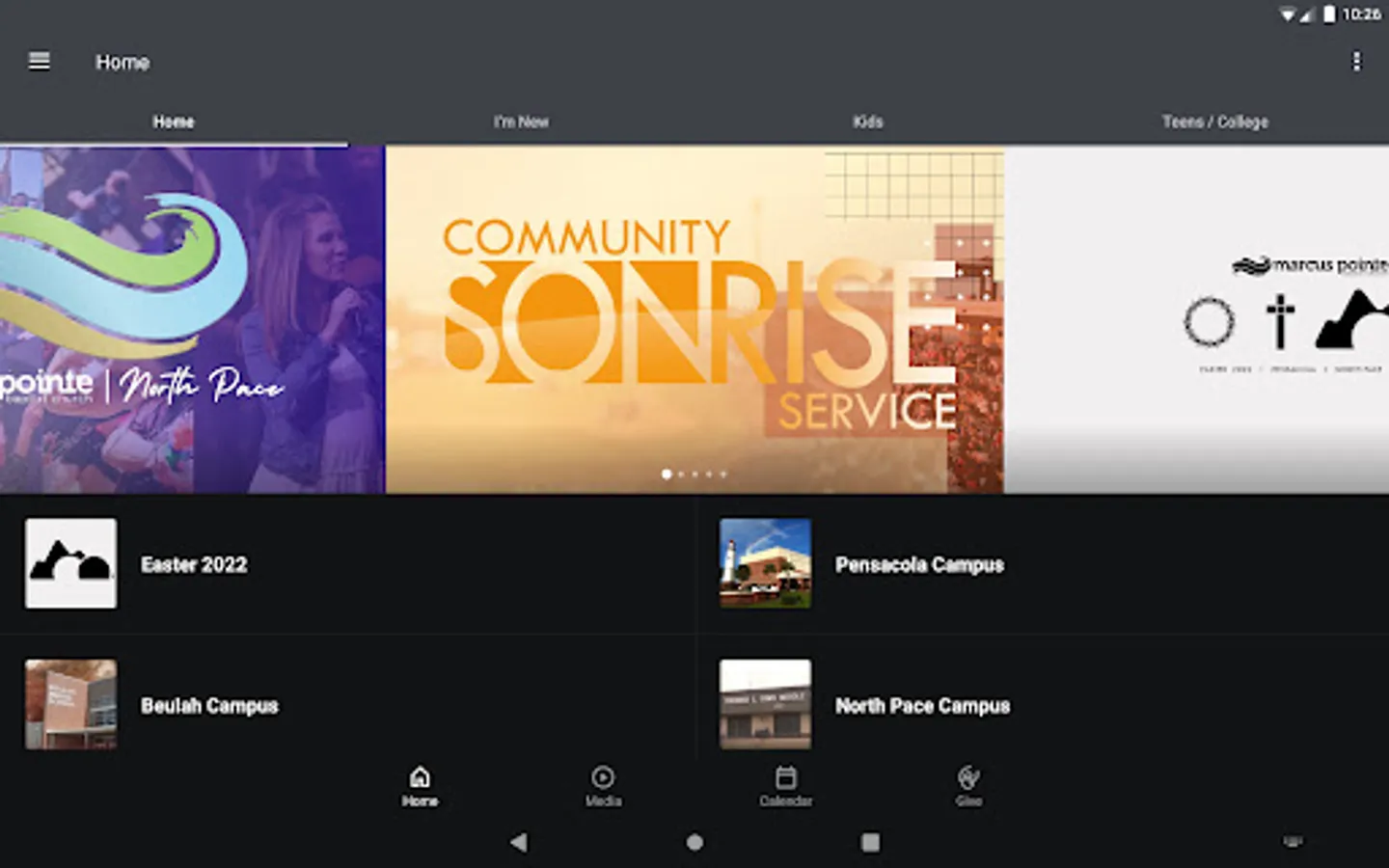
Task: Select the first carousel page dot
Action: 667,474
